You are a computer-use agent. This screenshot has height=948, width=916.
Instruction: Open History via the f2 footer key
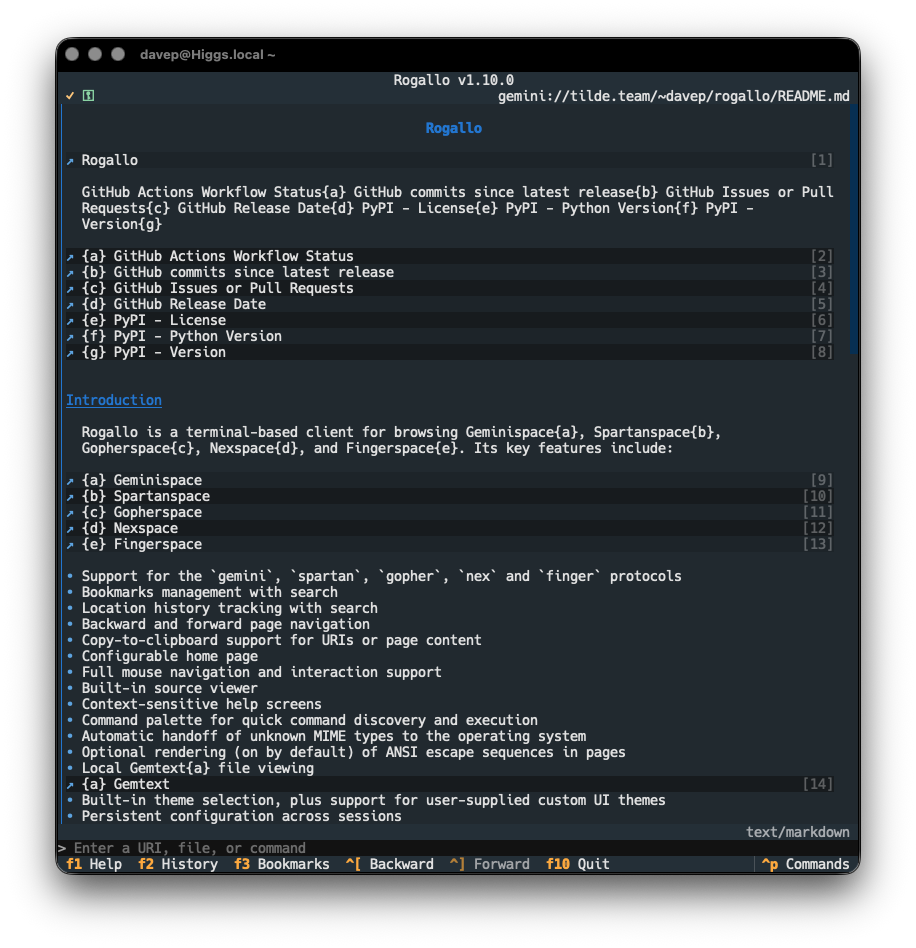click(178, 864)
